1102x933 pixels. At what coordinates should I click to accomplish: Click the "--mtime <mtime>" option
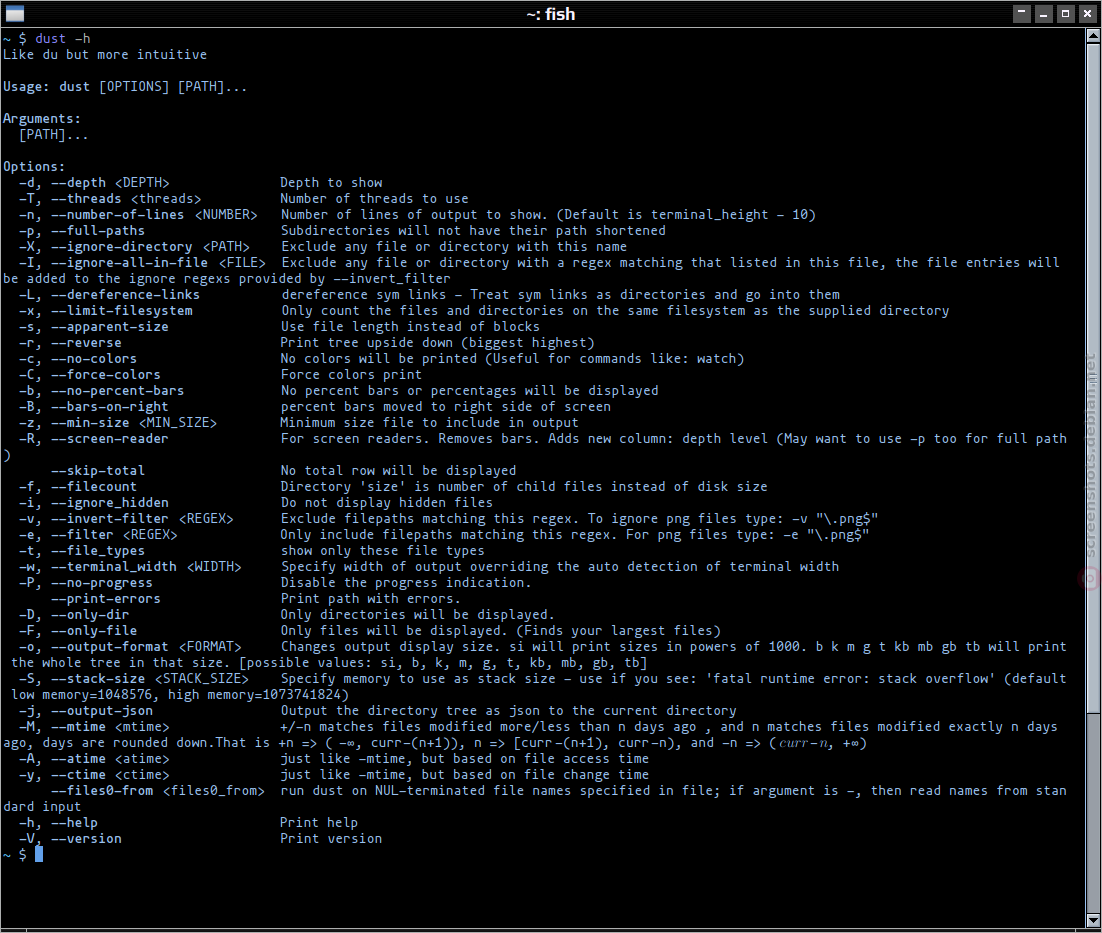[x=110, y=727]
